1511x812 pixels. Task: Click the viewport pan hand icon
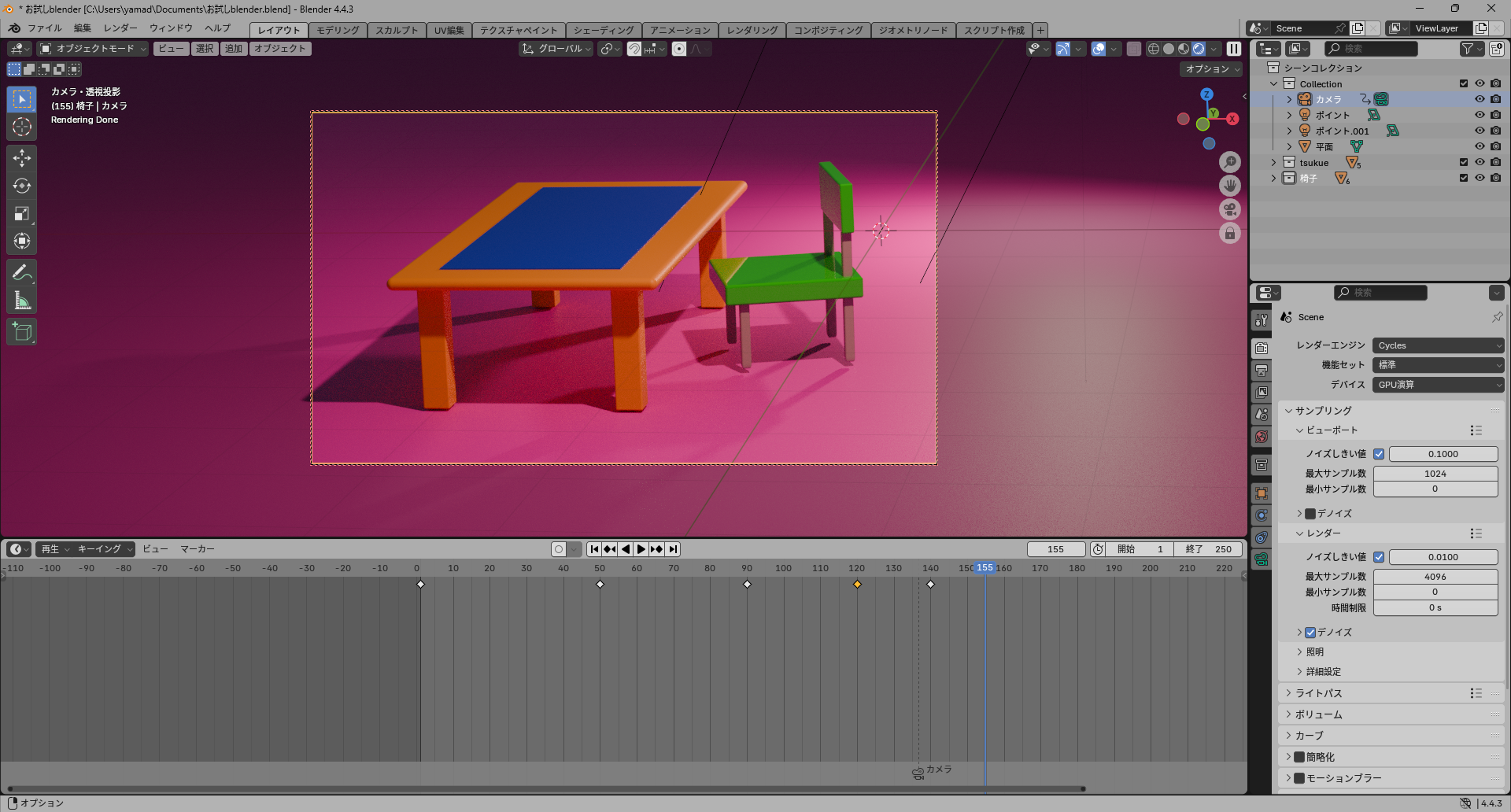pyautogui.click(x=1229, y=186)
